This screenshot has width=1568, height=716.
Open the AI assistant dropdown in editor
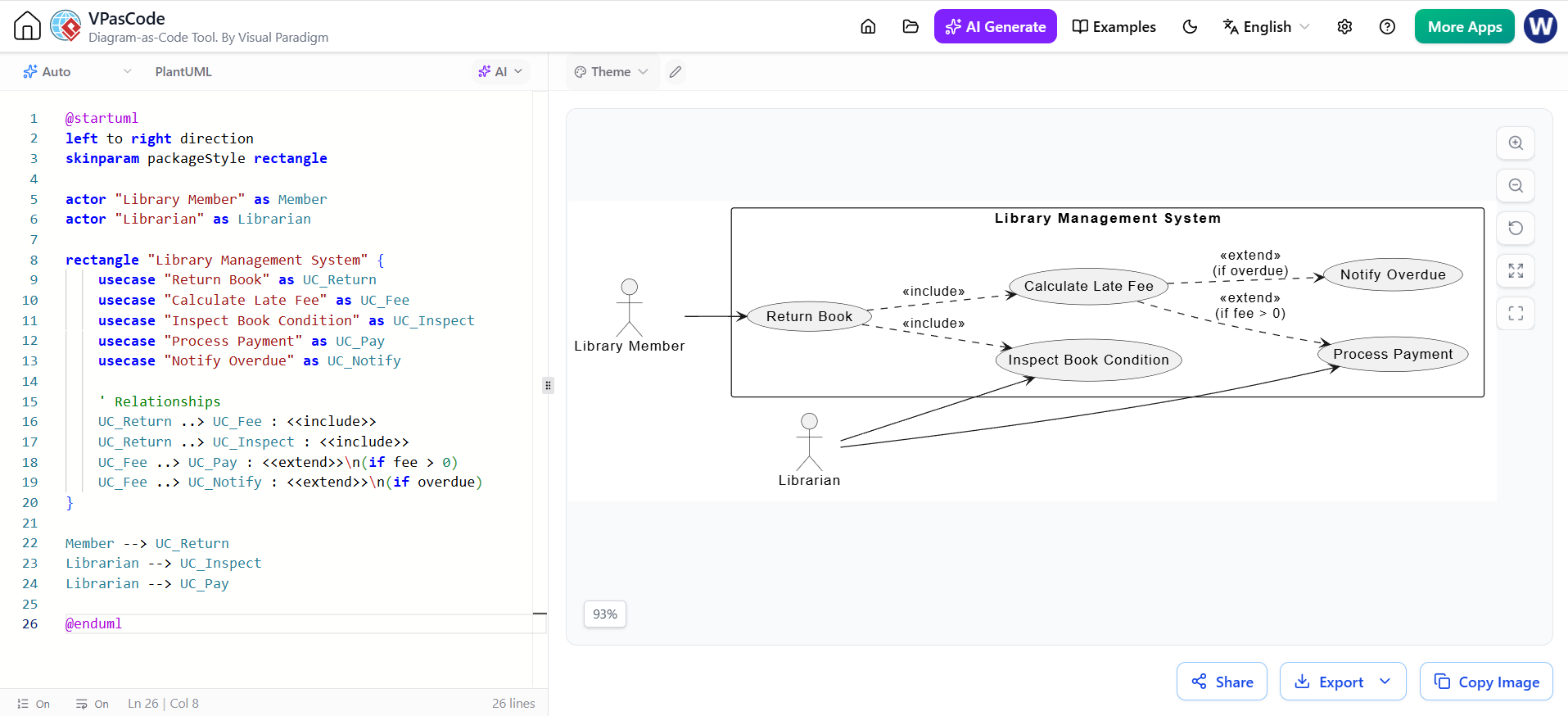pos(500,72)
